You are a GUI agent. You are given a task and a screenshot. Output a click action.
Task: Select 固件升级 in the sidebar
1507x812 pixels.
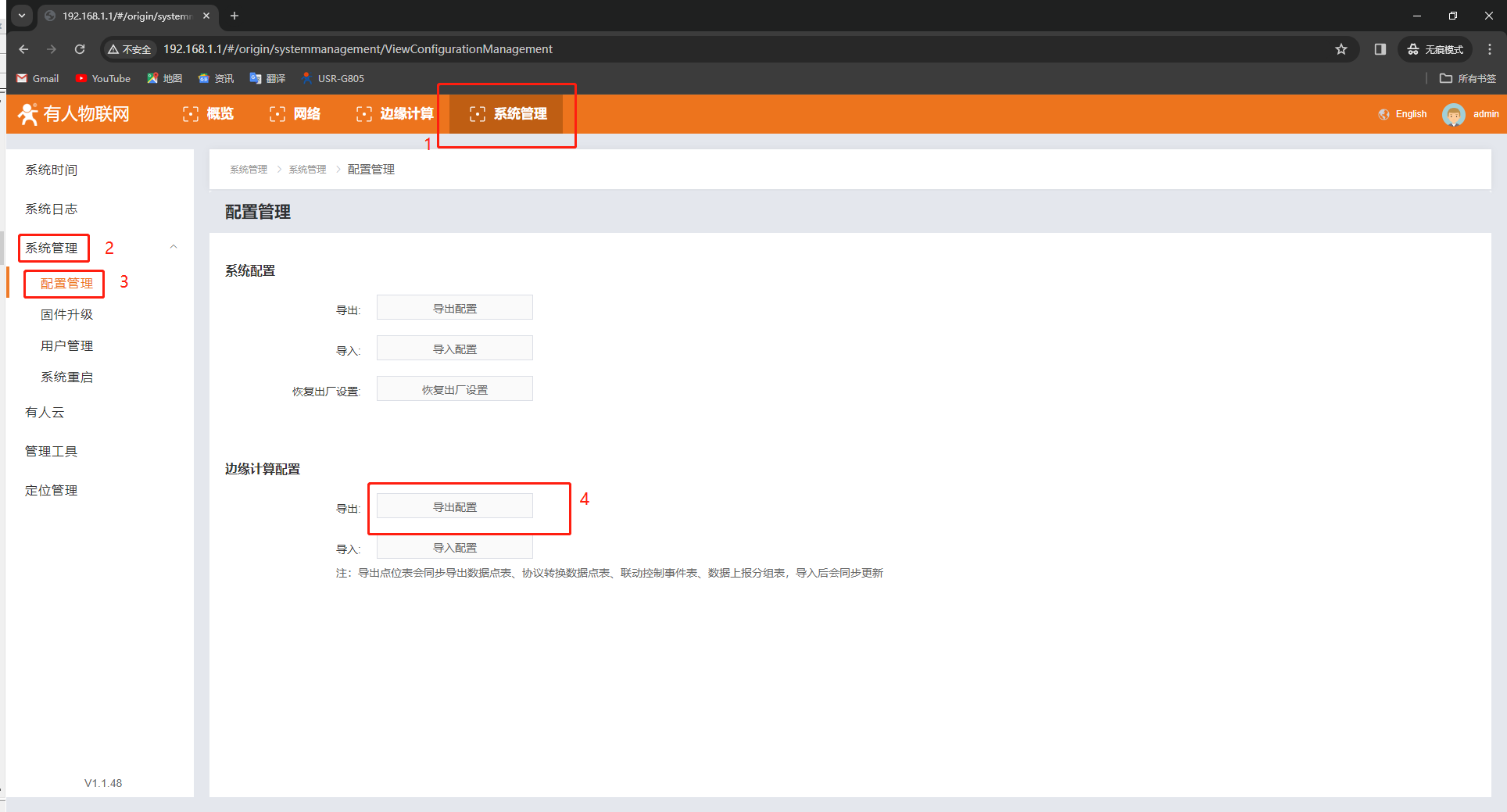coord(67,314)
